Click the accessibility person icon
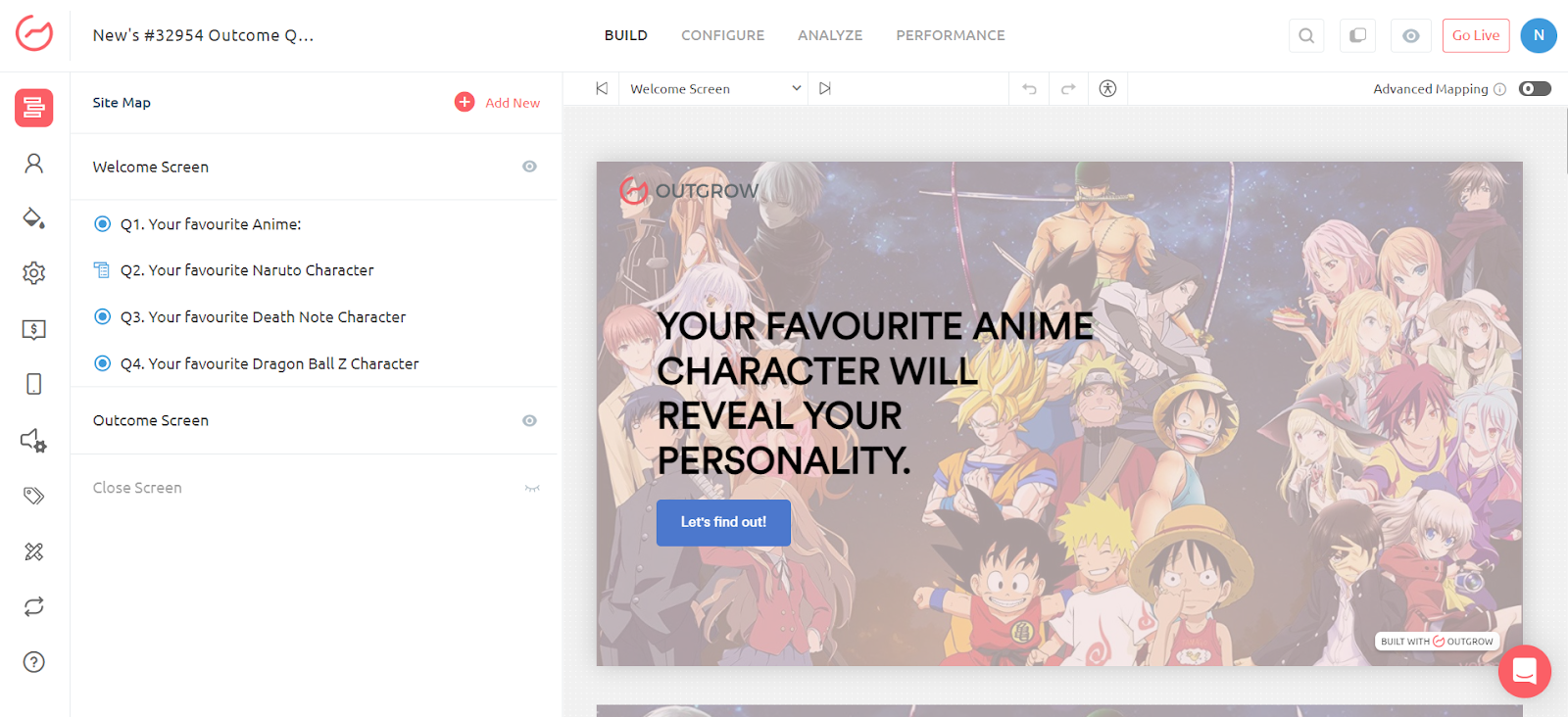Image resolution: width=1568 pixels, height=717 pixels. (1107, 88)
